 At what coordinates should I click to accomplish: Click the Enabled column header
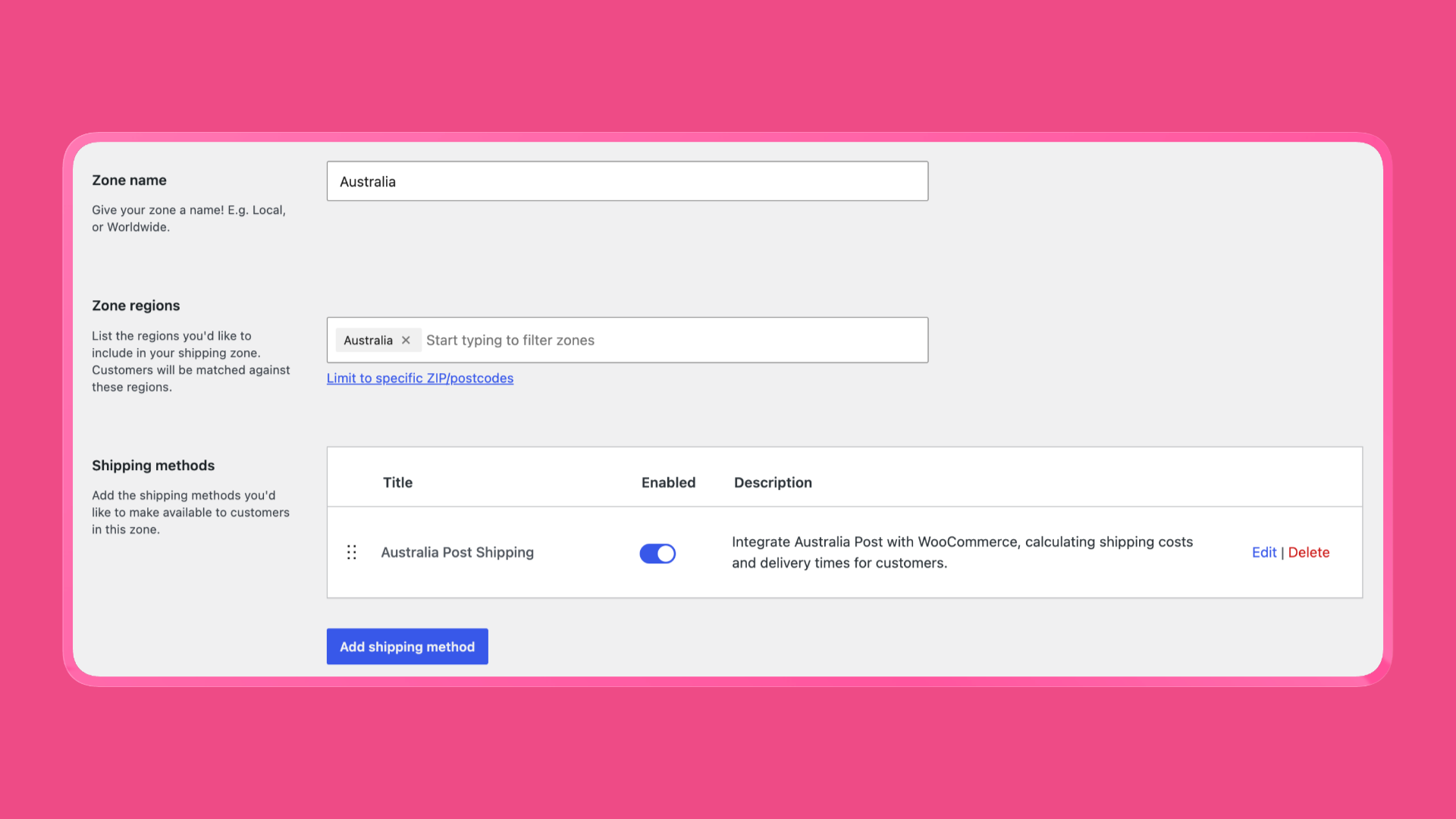point(668,483)
